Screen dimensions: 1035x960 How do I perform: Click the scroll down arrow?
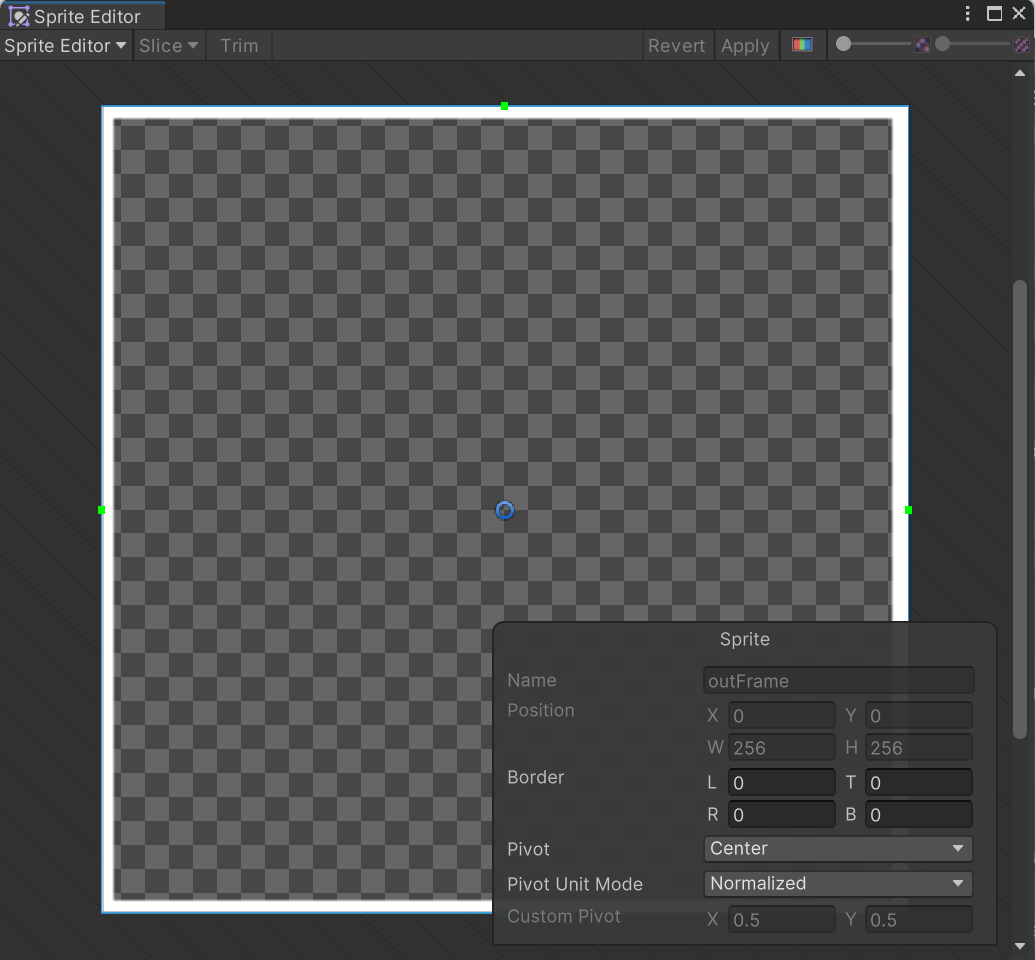1020,947
